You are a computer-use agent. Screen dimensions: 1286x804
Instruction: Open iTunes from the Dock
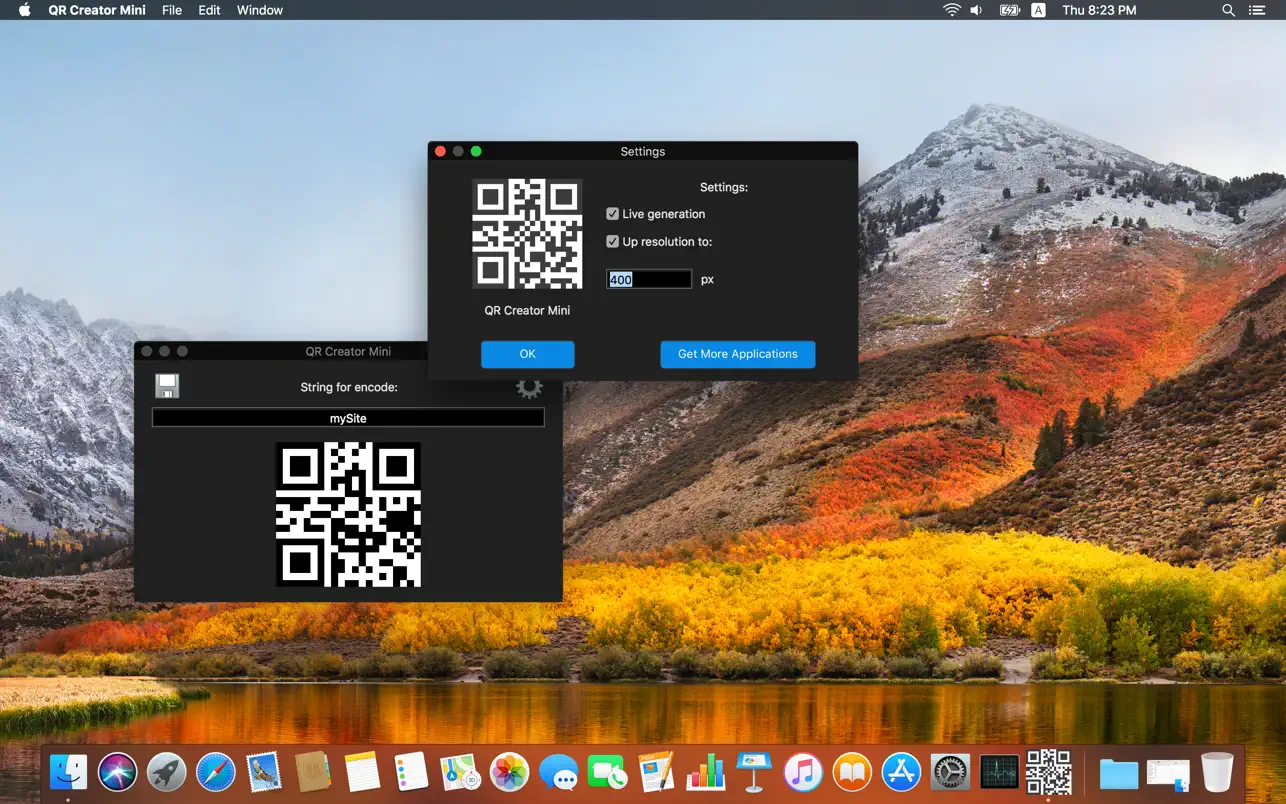coord(803,772)
